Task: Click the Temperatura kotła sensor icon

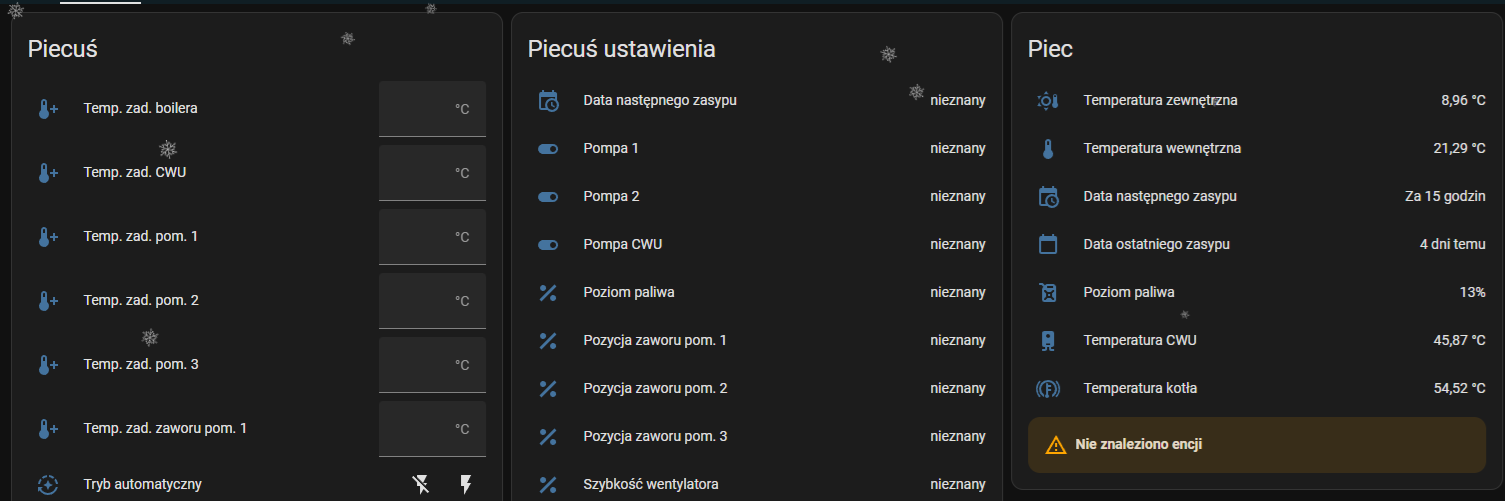Action: (x=1047, y=389)
